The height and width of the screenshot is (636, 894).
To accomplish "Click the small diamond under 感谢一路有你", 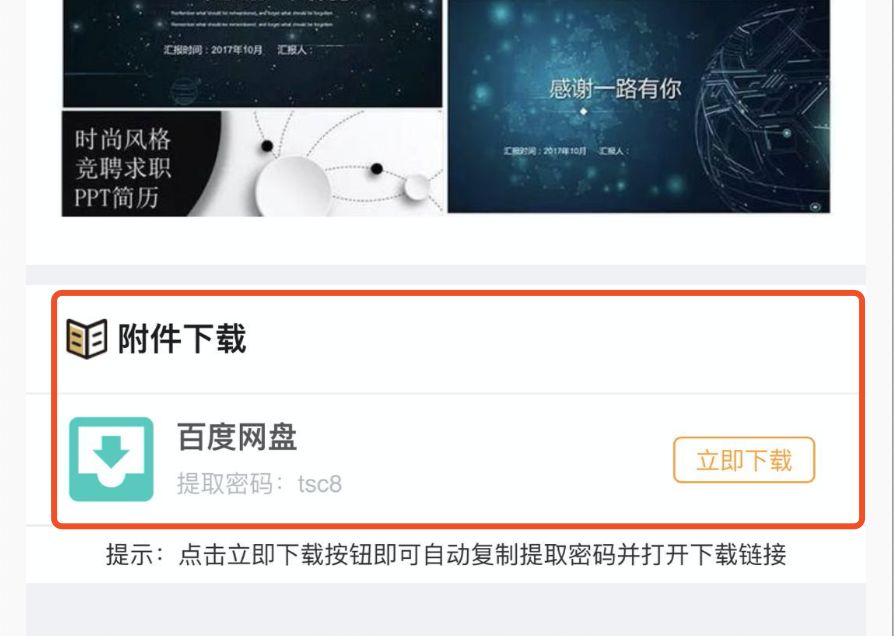I will pos(583,112).
